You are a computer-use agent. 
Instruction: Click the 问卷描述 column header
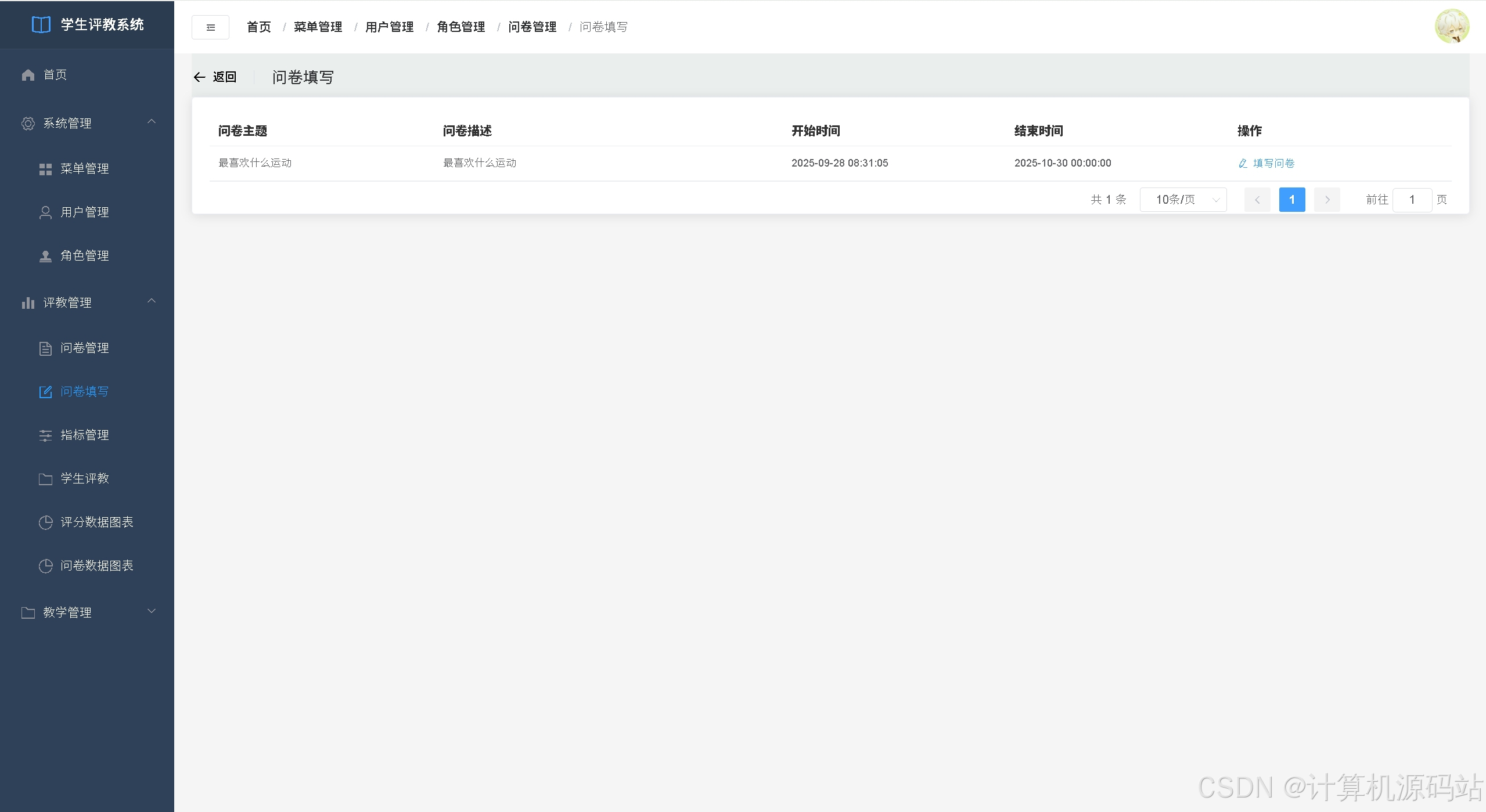(467, 131)
